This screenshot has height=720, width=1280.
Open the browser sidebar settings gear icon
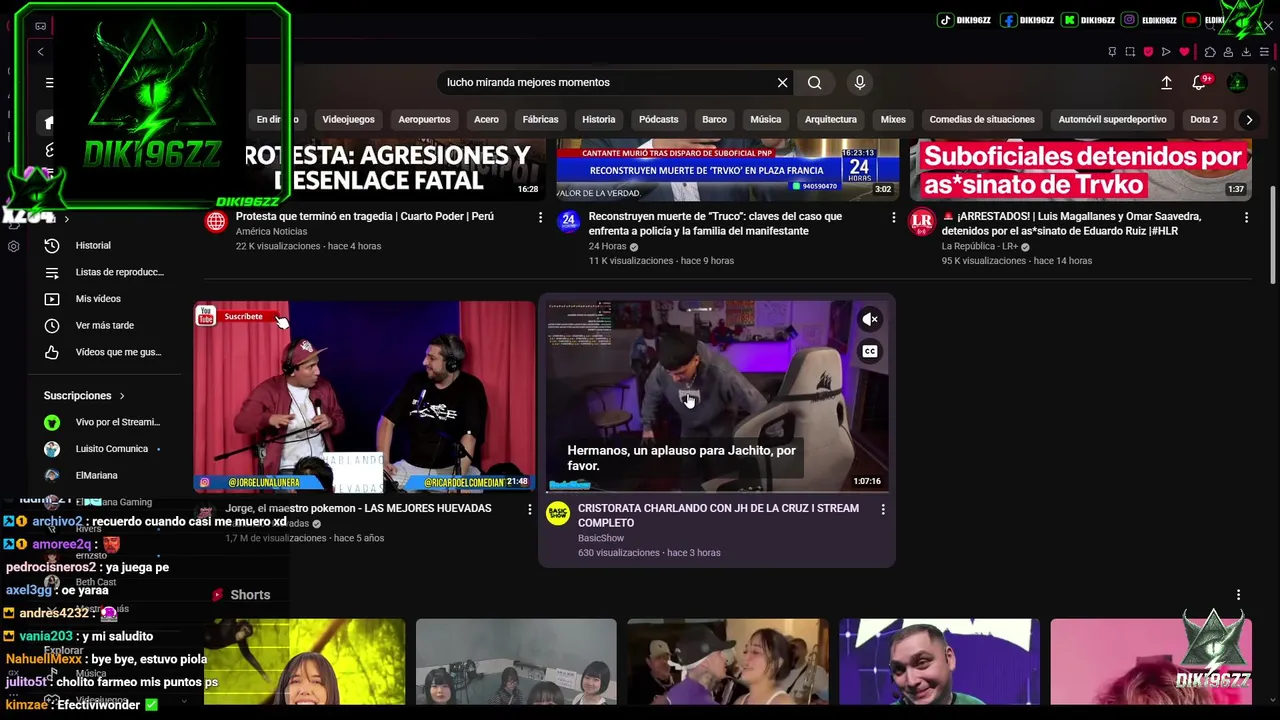coord(13,246)
